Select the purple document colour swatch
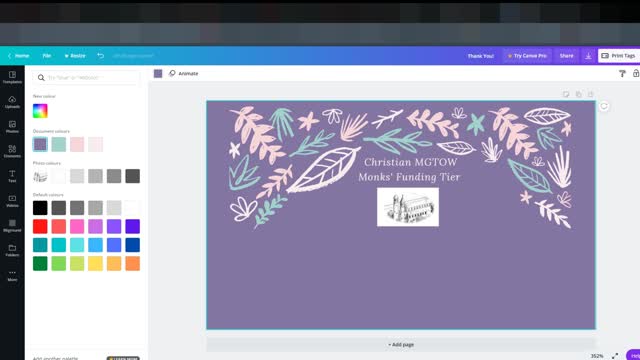 40,144
